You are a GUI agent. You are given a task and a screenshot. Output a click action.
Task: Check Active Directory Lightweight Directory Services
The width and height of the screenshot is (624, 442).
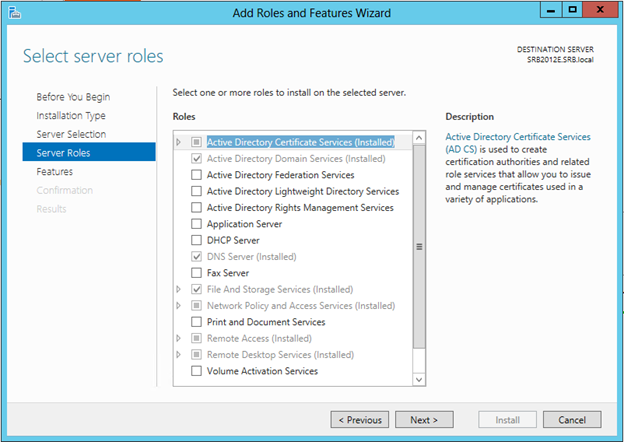tap(196, 191)
